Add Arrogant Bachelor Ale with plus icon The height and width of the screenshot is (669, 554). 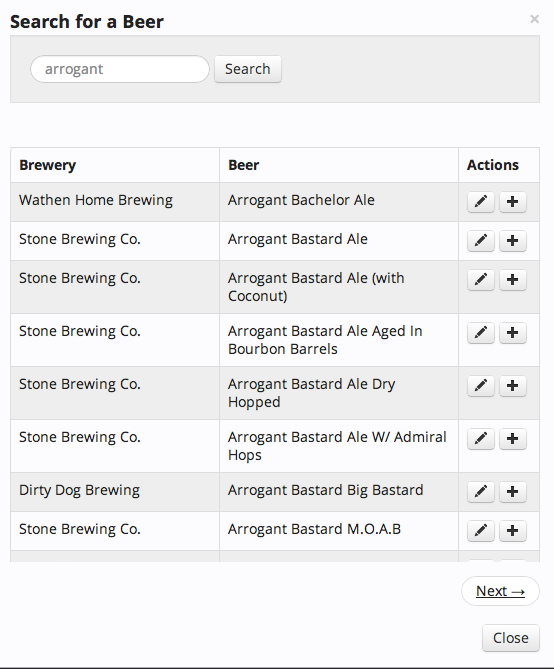tap(512, 201)
